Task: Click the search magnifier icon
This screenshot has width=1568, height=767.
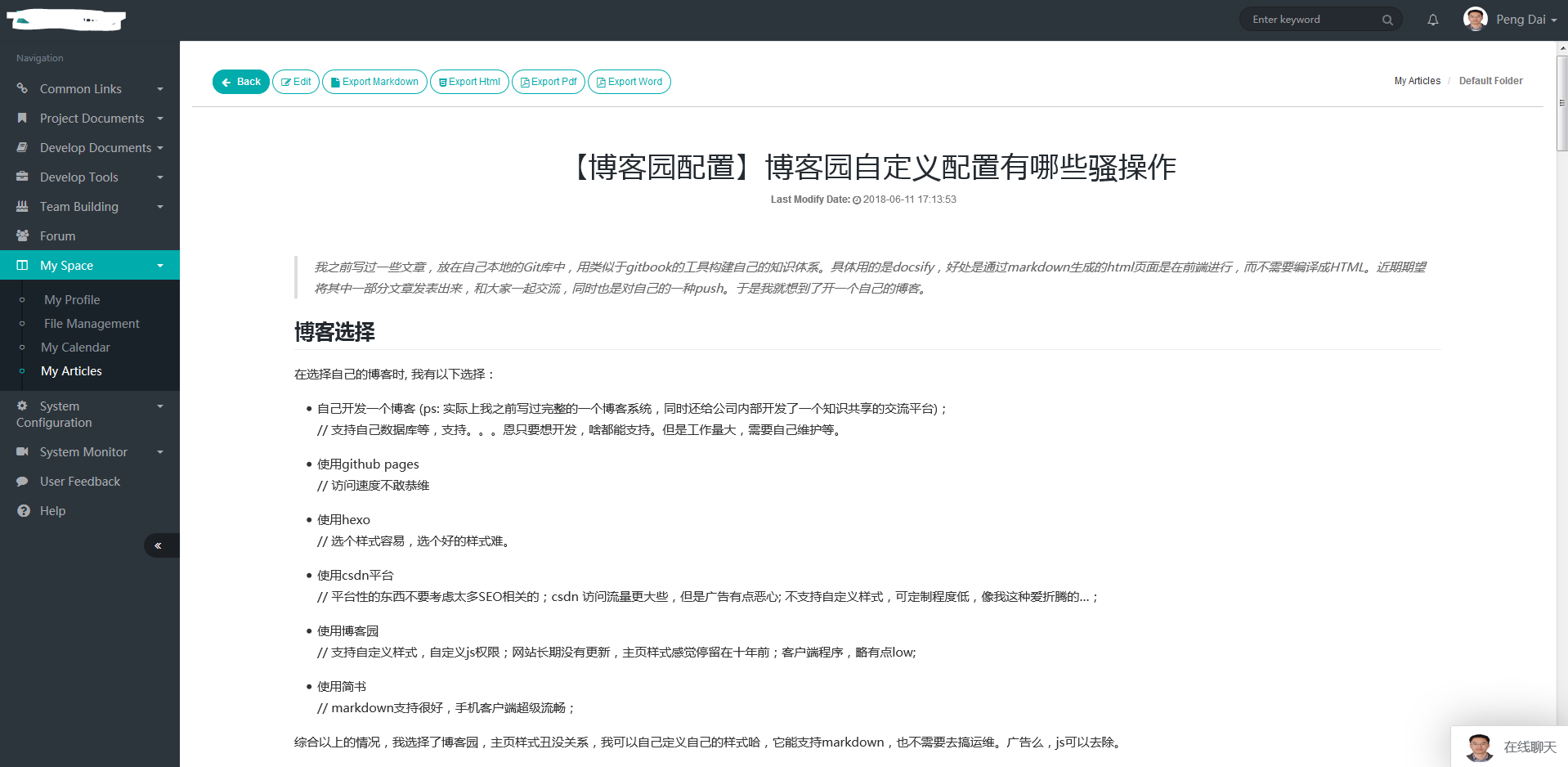Action: 1387,19
